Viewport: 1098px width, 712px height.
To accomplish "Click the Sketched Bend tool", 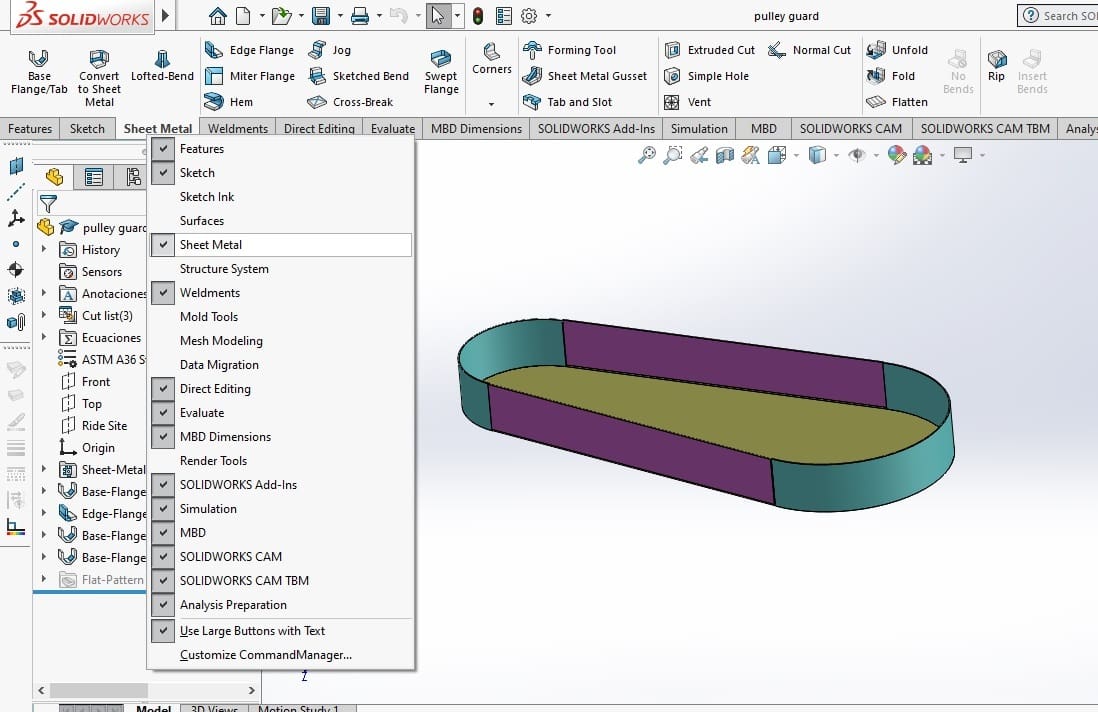I will pos(358,76).
